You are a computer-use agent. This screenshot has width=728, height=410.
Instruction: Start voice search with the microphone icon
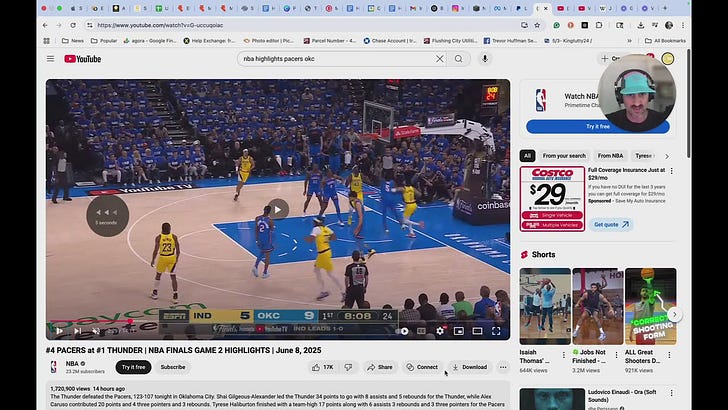point(485,59)
